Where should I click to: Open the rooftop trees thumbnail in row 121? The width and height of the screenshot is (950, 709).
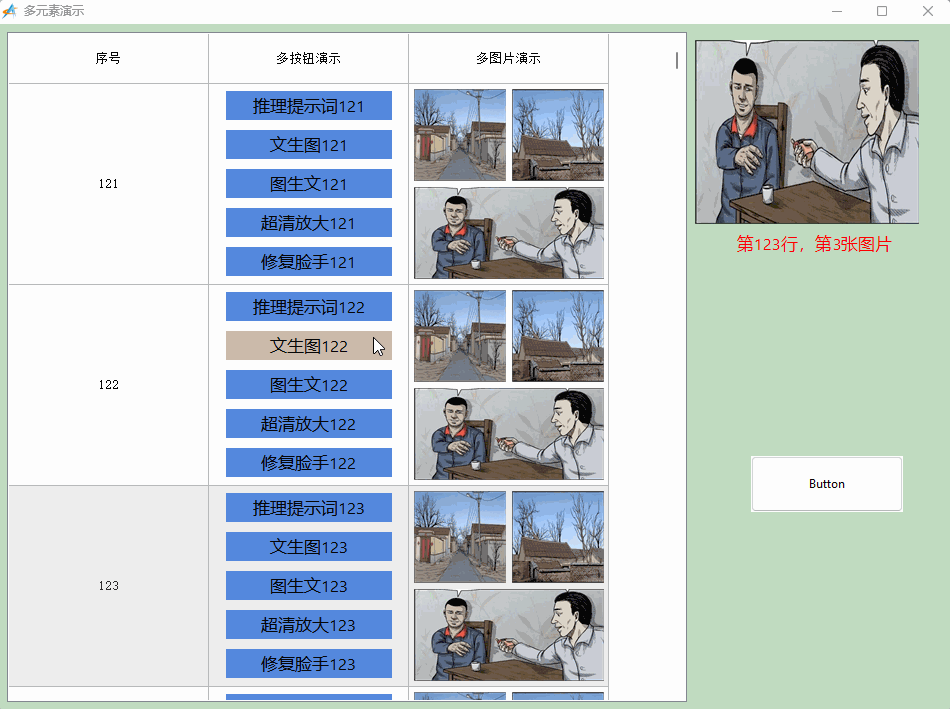(558, 135)
